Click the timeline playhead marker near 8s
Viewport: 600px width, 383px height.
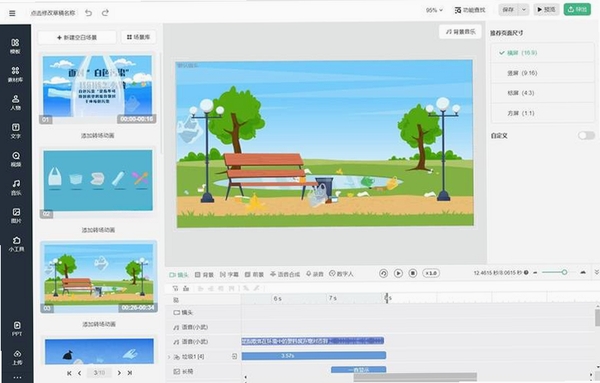[x=387, y=298]
